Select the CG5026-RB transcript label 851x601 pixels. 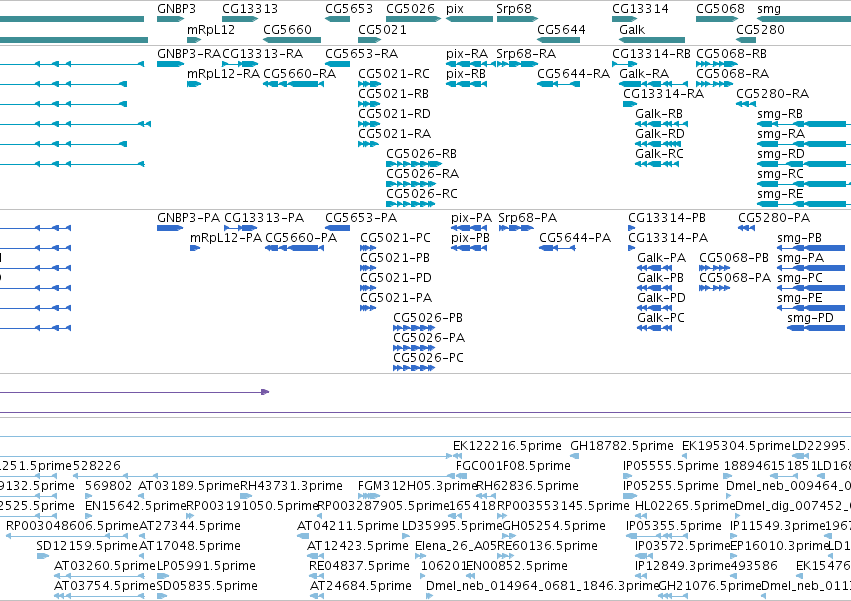422,154
